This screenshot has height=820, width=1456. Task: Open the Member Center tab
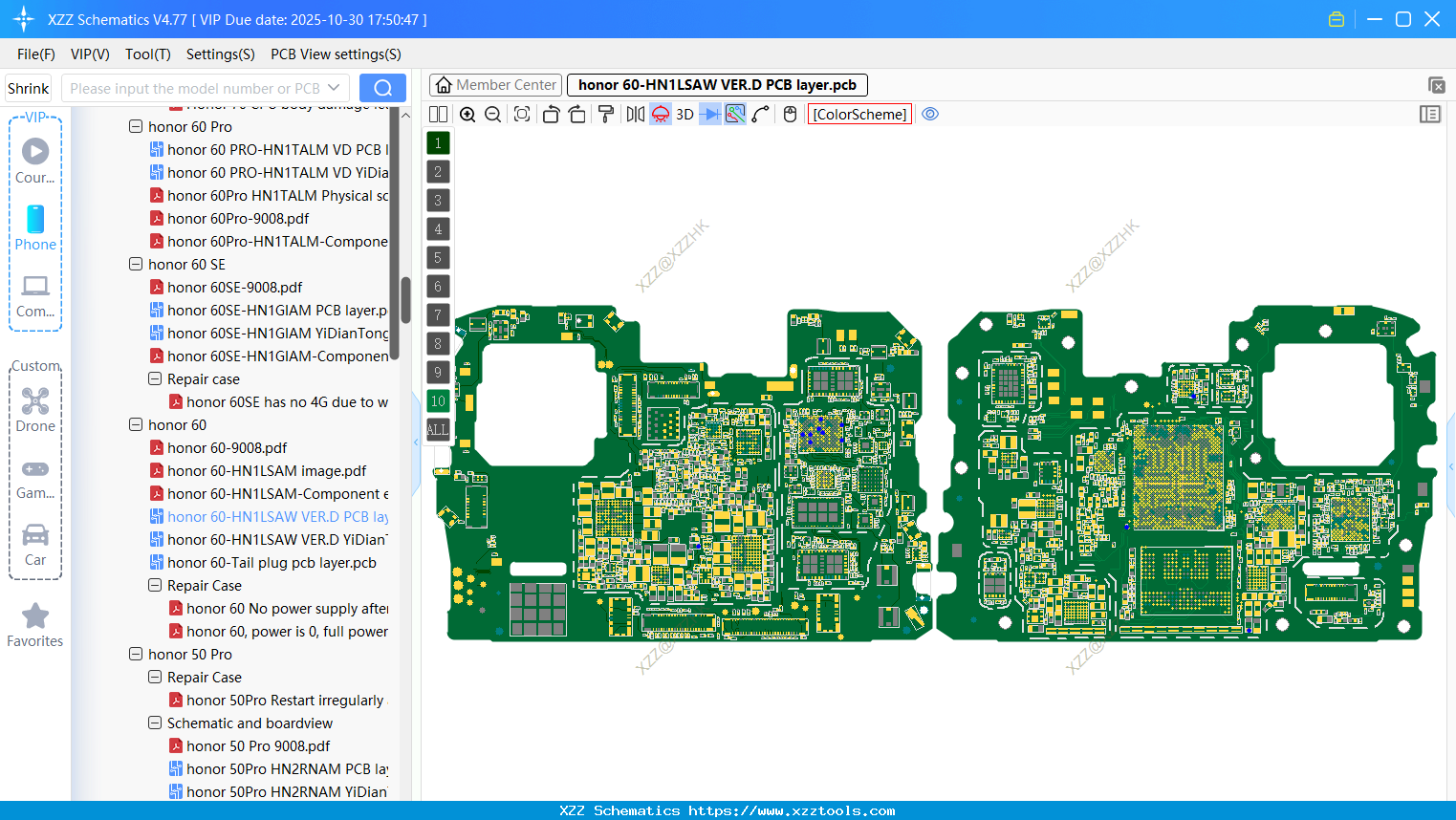[x=495, y=85]
